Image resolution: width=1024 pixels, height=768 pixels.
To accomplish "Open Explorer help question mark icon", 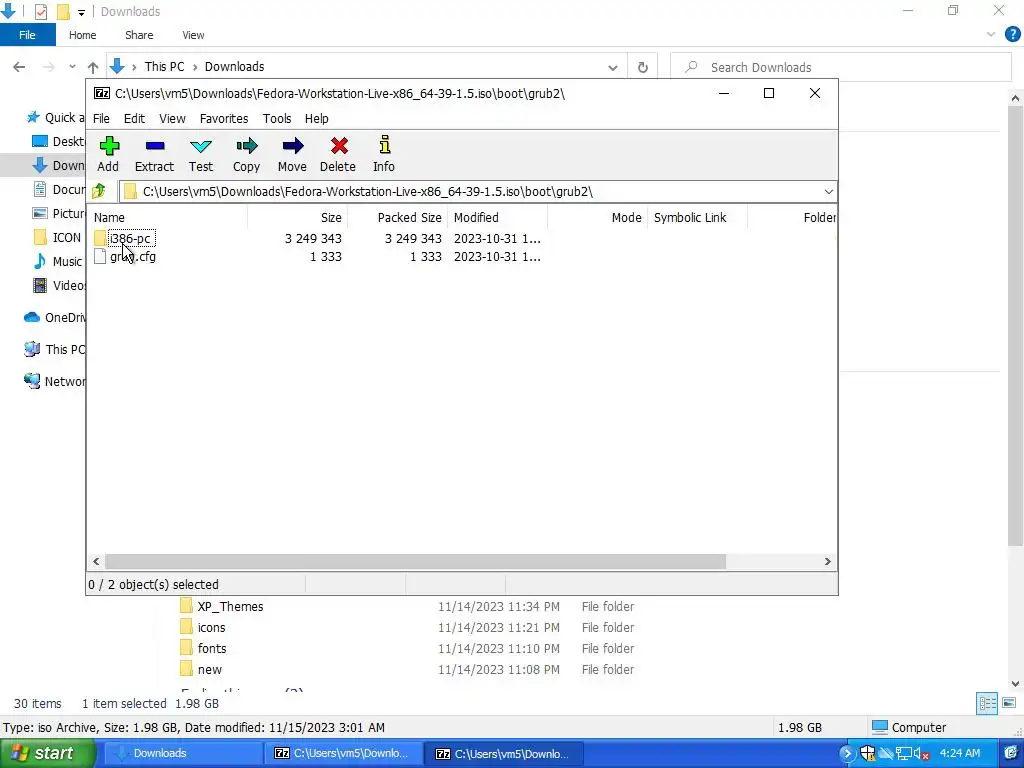I will tap(1012, 35).
